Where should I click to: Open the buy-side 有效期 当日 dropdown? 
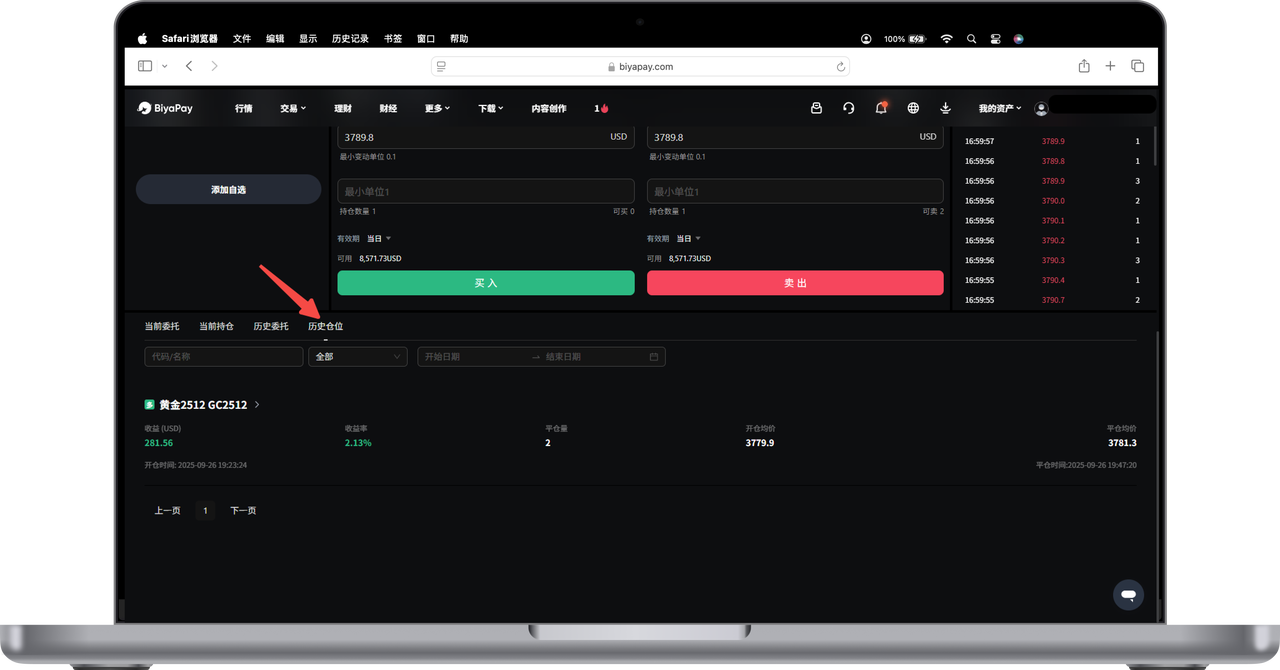[x=379, y=239]
